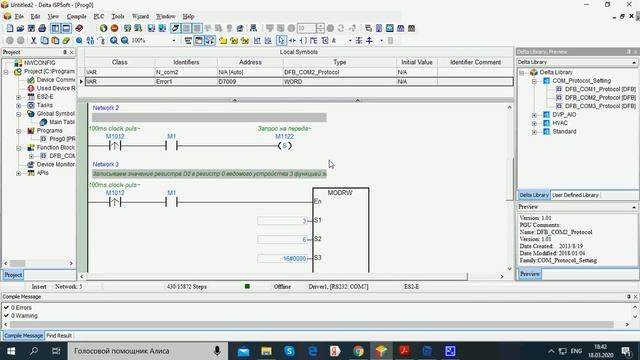Collapse the COM_Protocol_Setting node
Screen dimensions: 640x360
pyautogui.click(x=534, y=81)
